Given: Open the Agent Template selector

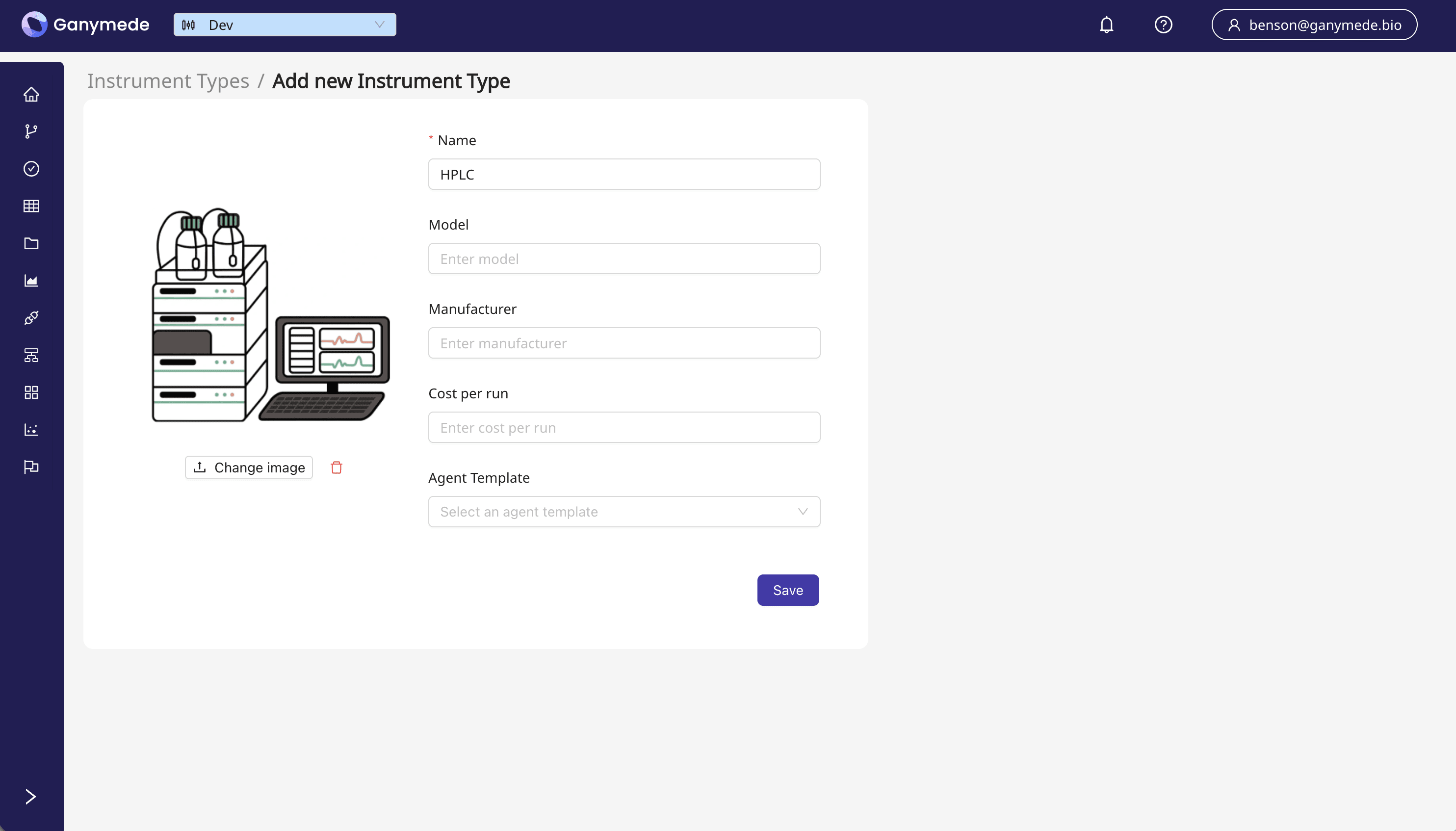Looking at the screenshot, I should (x=624, y=511).
